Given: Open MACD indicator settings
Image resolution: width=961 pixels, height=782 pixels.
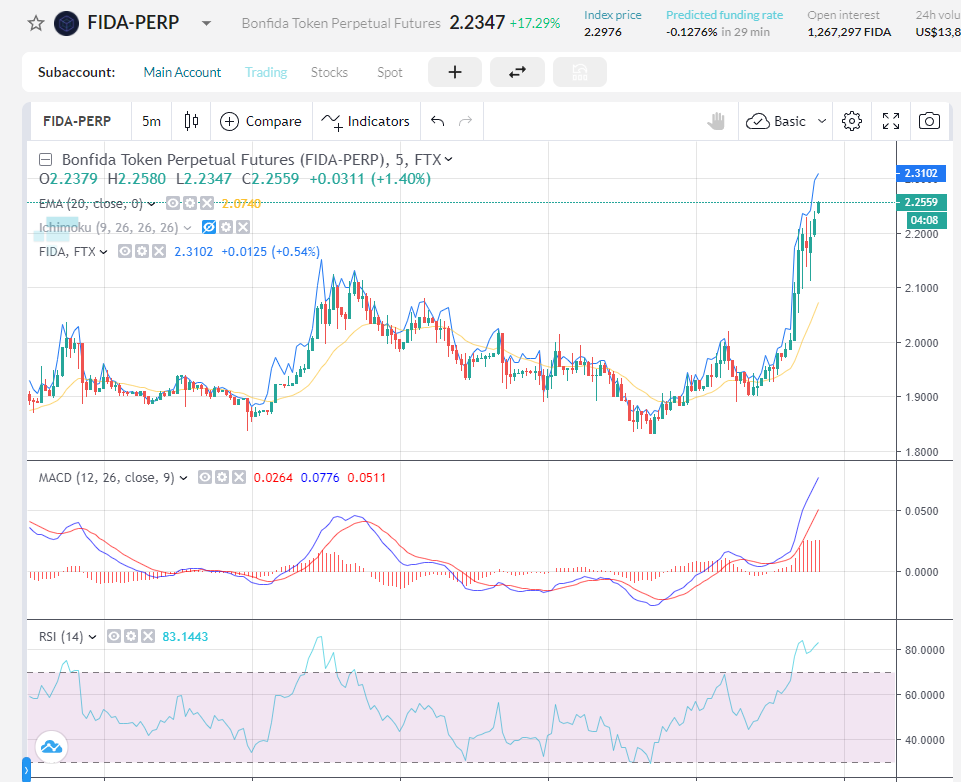Looking at the screenshot, I should coord(222,477).
